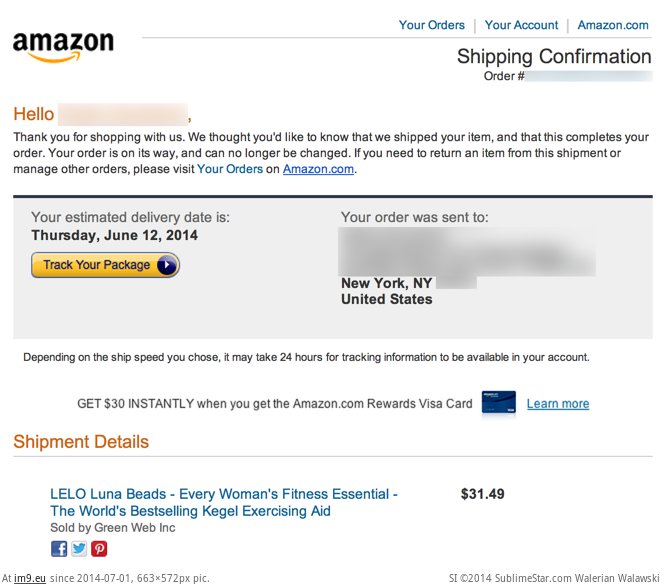Go to Amazon.com from the header

click(x=613, y=25)
